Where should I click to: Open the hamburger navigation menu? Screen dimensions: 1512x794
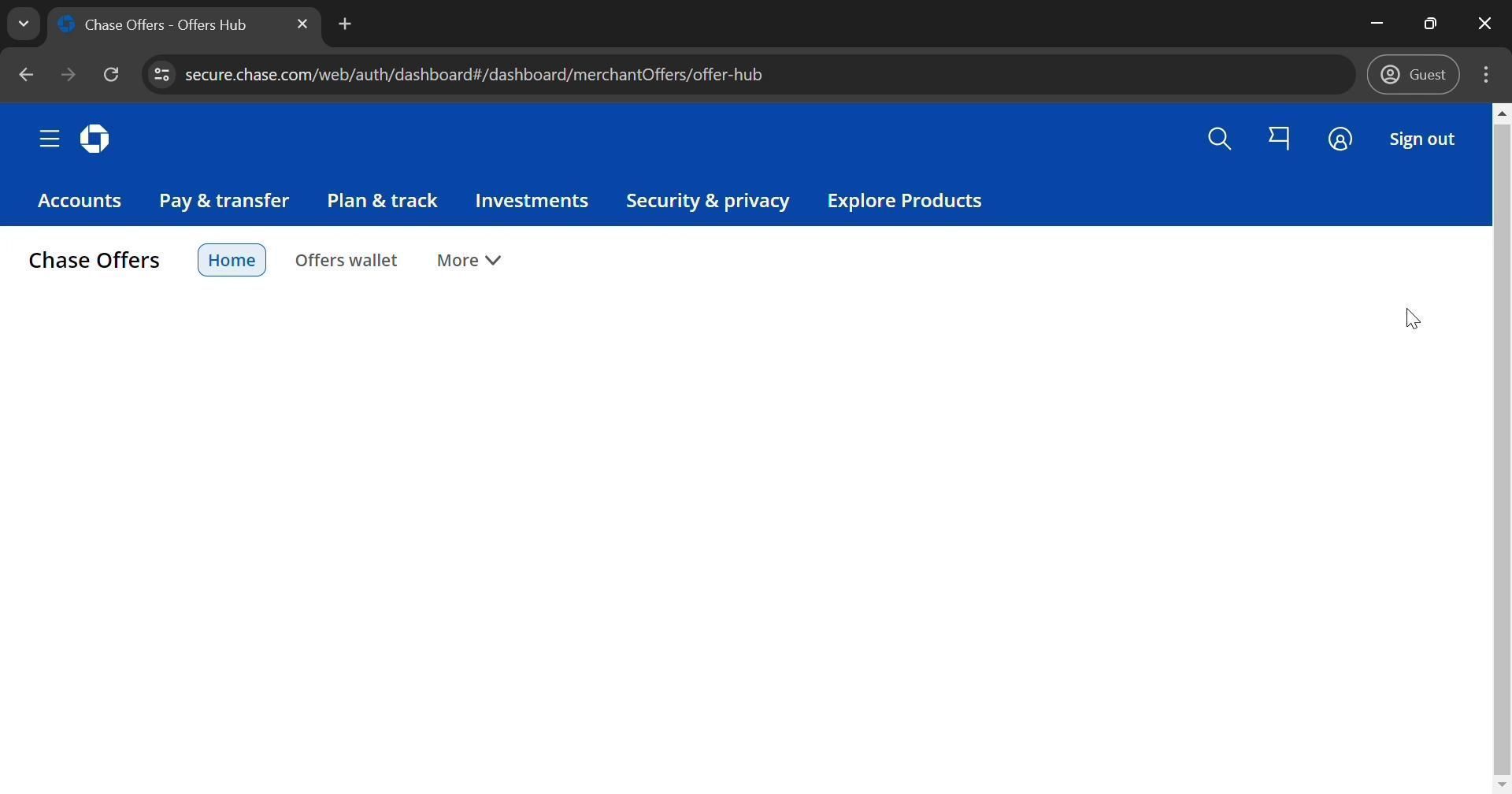(50, 139)
